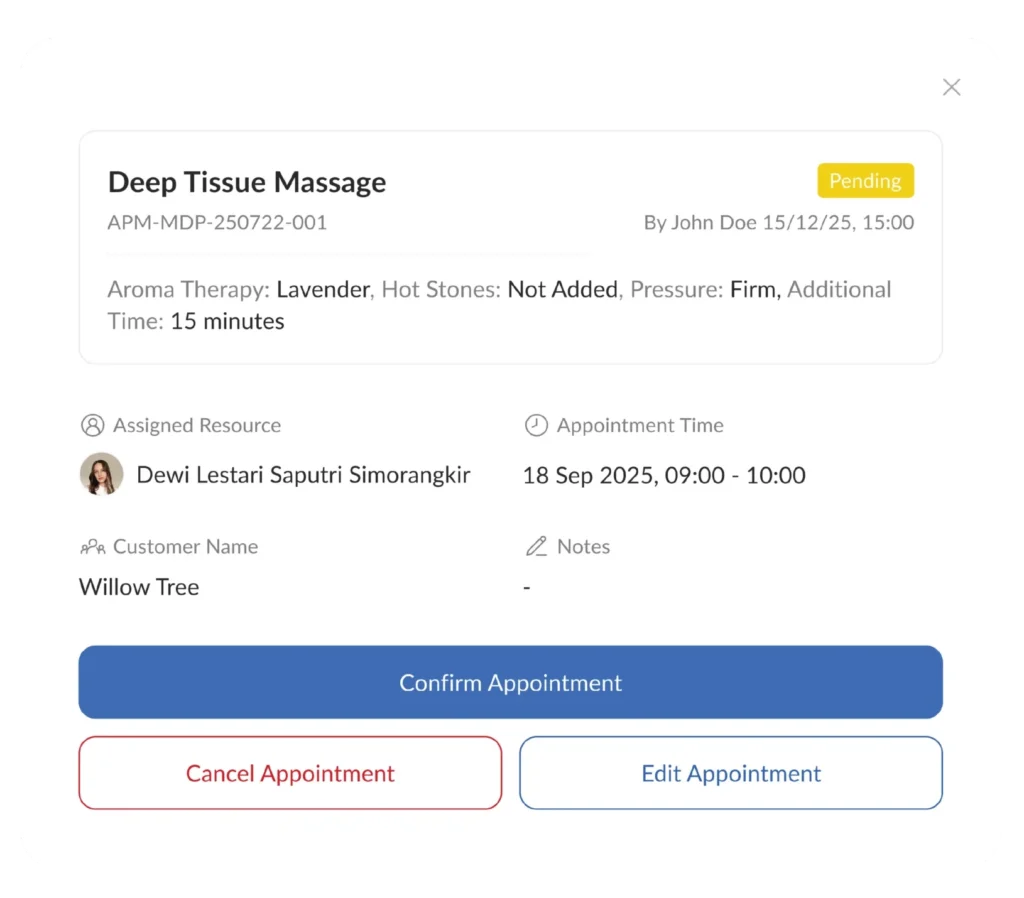Screen dimensions: 1024x898
Task: Confirm the appointment with blue button
Action: point(510,682)
